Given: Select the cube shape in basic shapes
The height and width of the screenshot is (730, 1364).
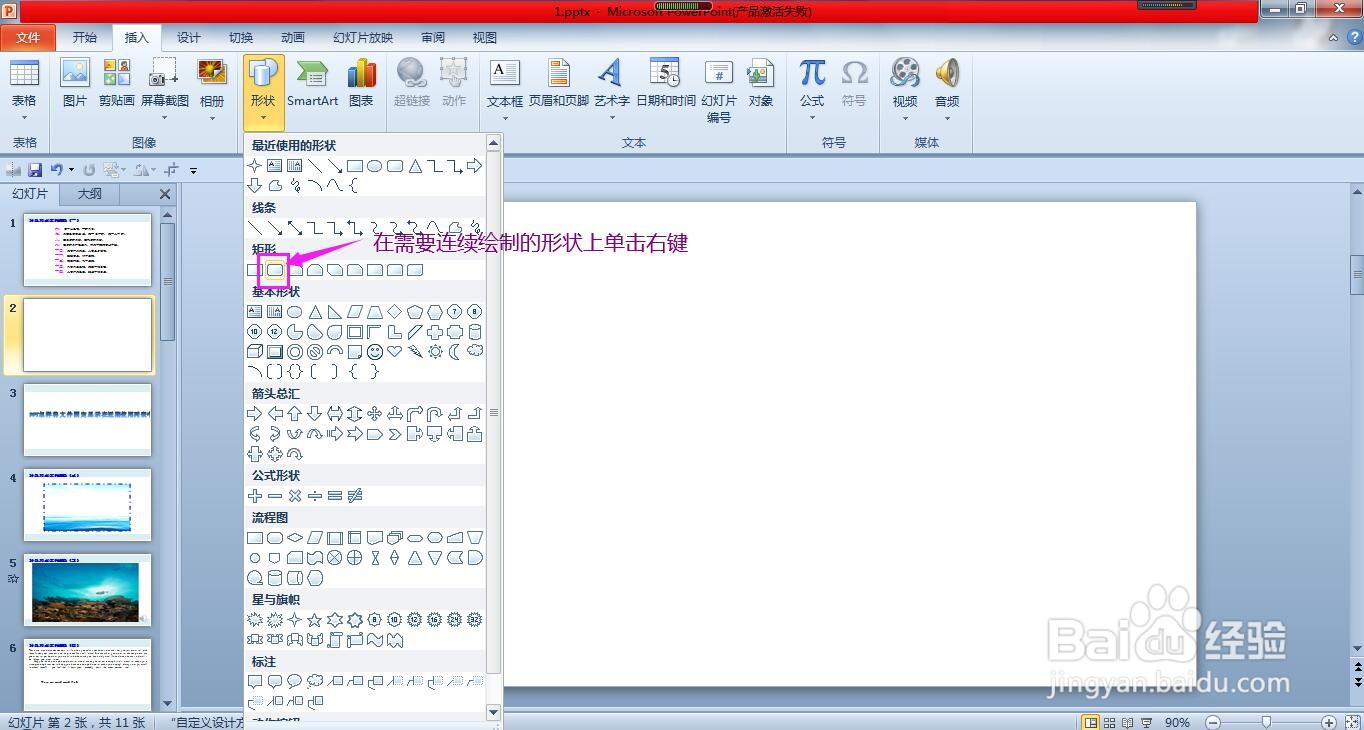Looking at the screenshot, I should pyautogui.click(x=255, y=352).
